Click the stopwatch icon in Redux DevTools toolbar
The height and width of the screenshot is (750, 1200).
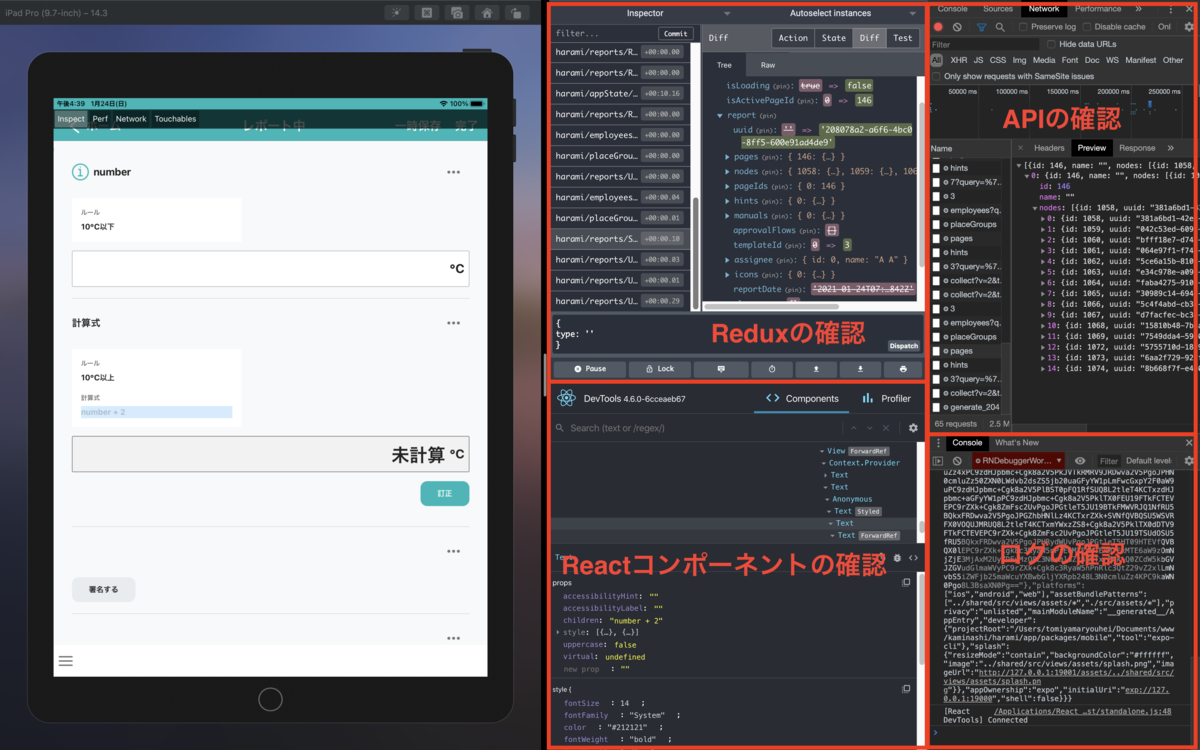772,369
